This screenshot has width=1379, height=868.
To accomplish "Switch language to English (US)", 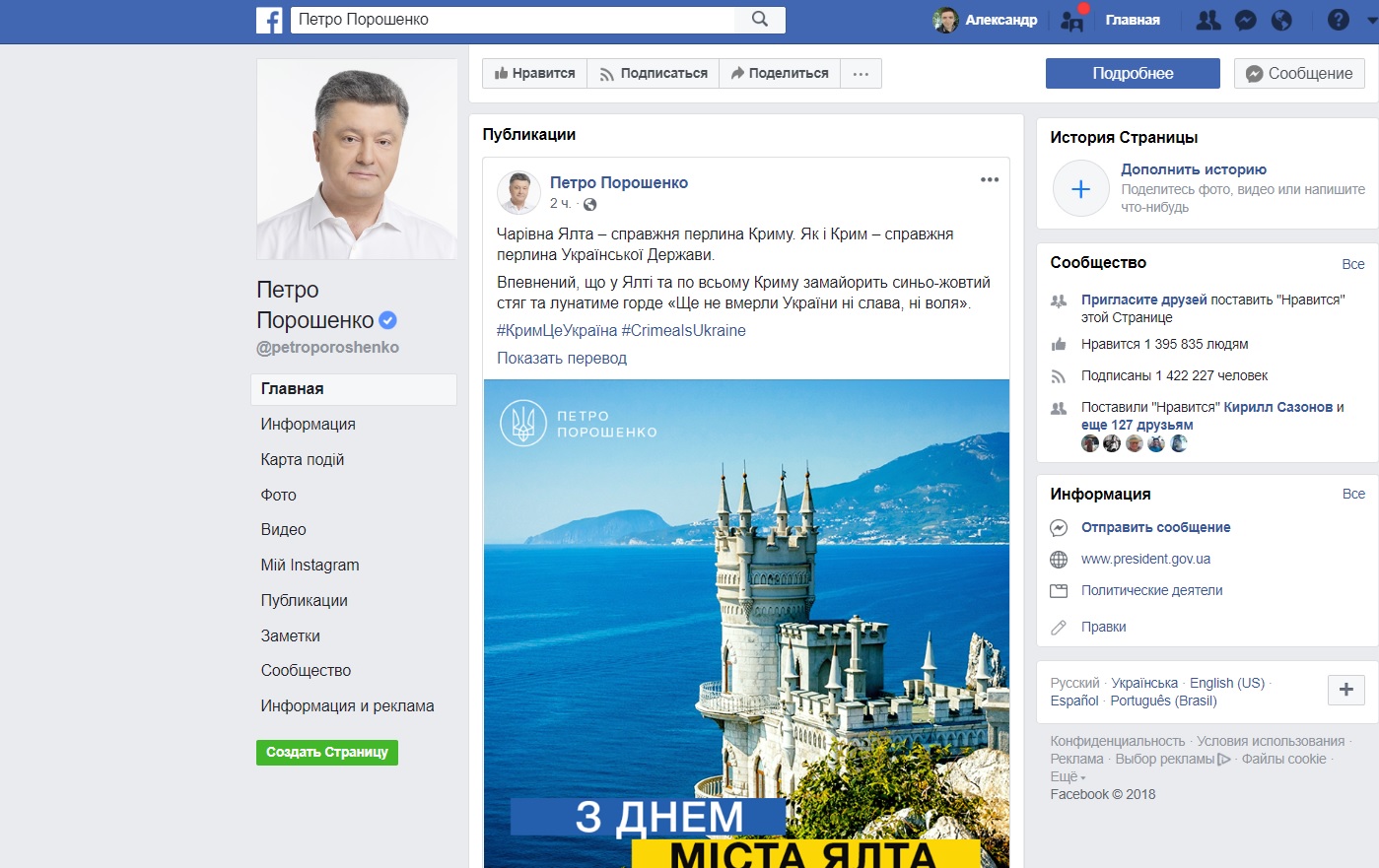I will [x=1227, y=683].
